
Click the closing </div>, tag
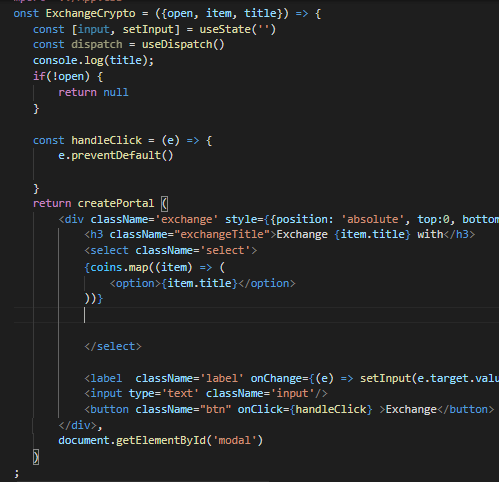tap(80, 425)
